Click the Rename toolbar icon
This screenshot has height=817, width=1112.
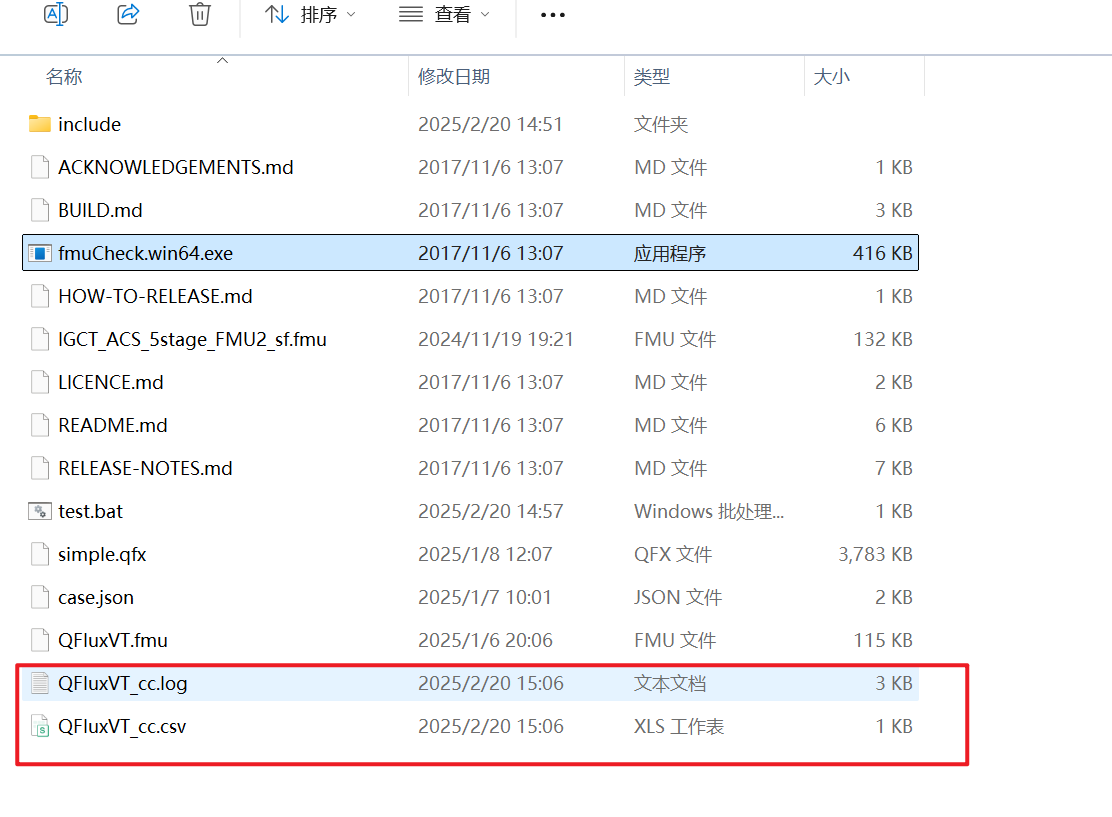click(x=56, y=14)
